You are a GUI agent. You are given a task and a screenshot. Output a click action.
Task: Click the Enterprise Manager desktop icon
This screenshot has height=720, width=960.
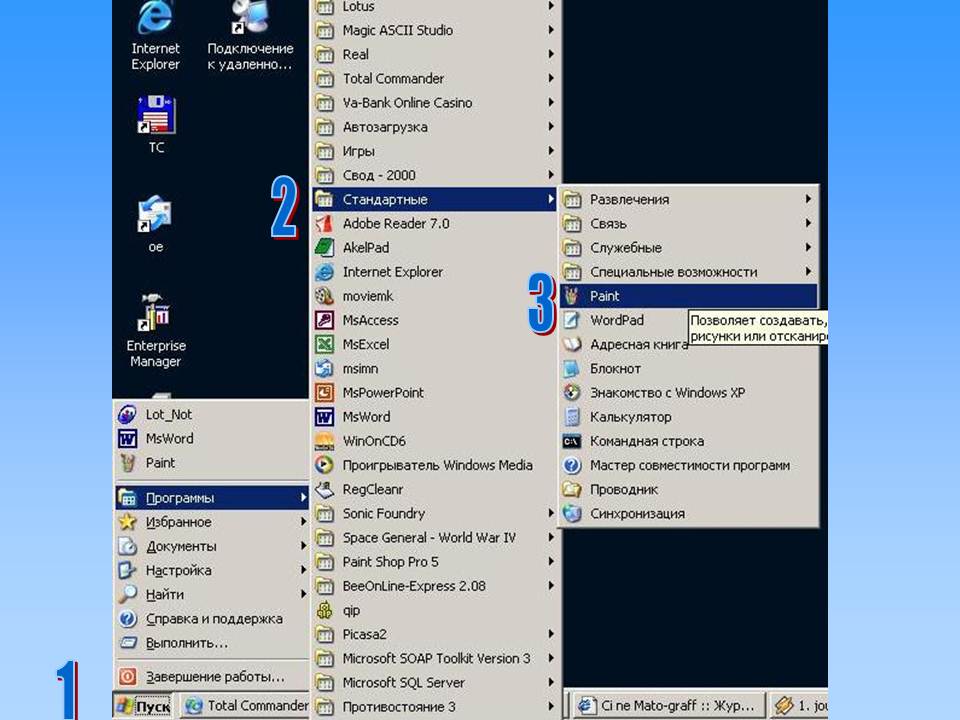click(x=155, y=315)
